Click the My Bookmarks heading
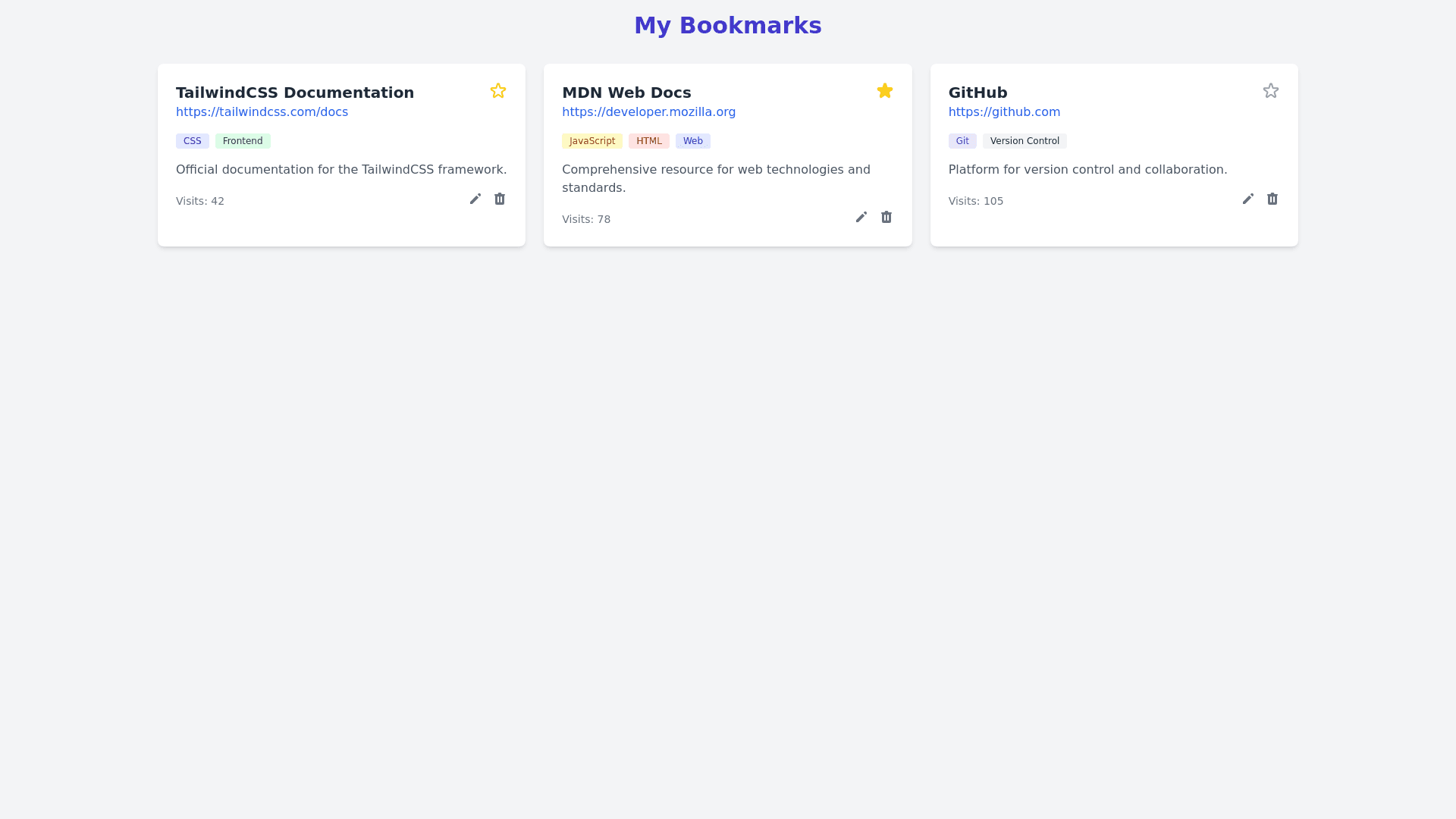This screenshot has width=1456, height=819. point(728,26)
